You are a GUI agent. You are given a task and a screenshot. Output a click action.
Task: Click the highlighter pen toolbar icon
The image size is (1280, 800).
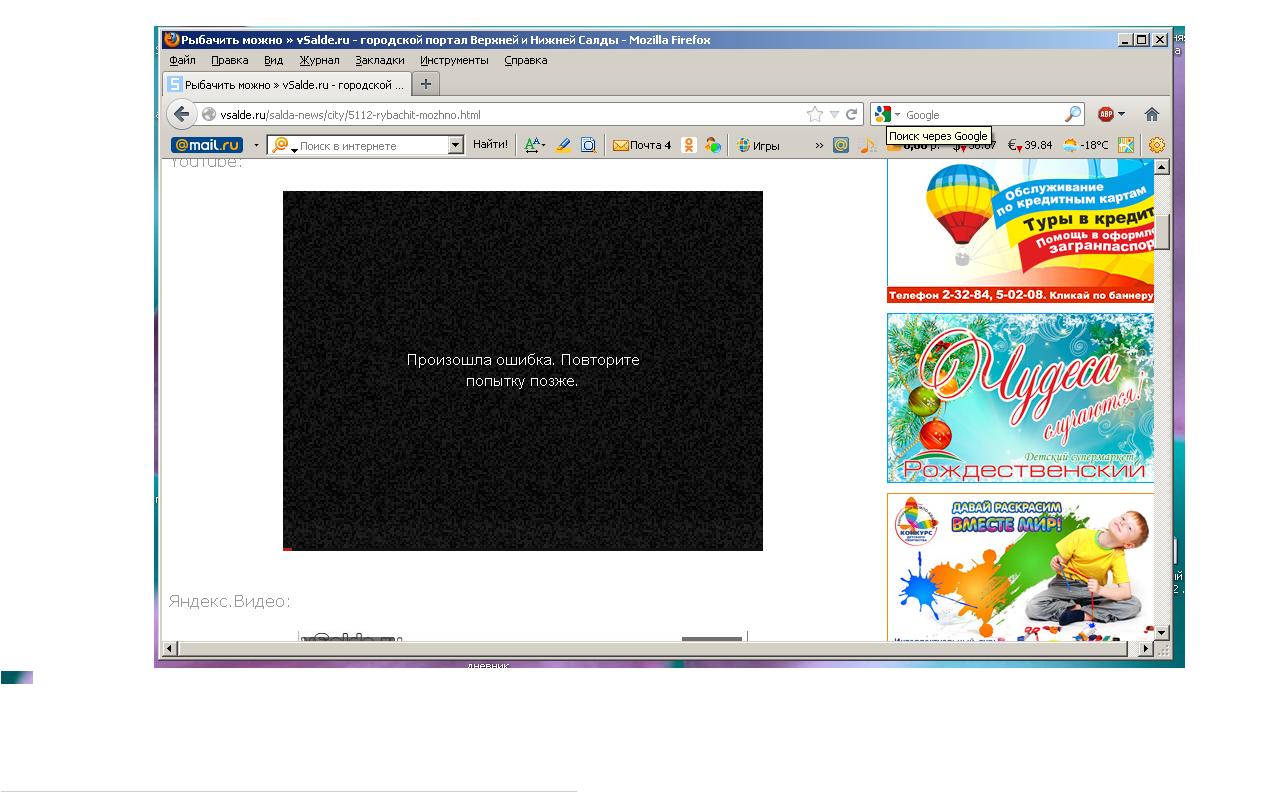563,145
